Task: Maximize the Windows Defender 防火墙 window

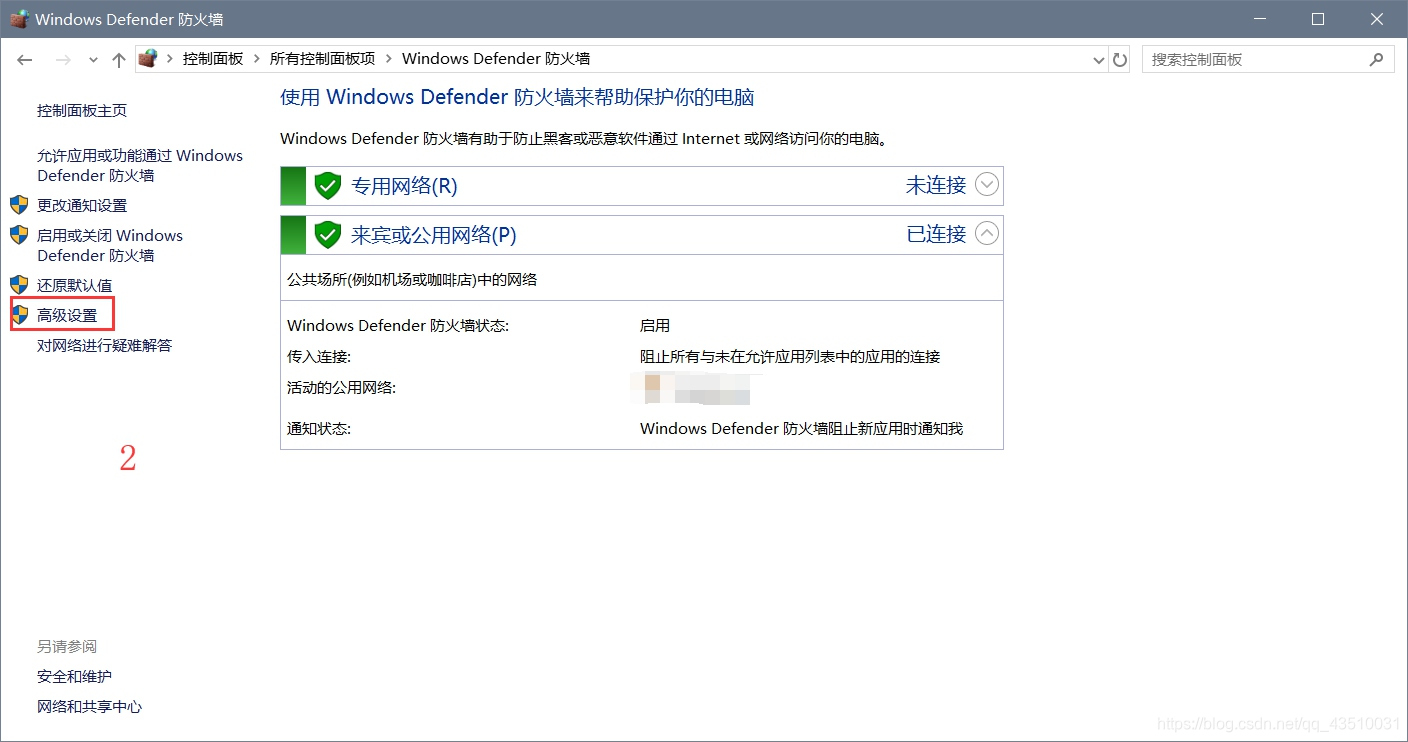Action: coord(1318,19)
